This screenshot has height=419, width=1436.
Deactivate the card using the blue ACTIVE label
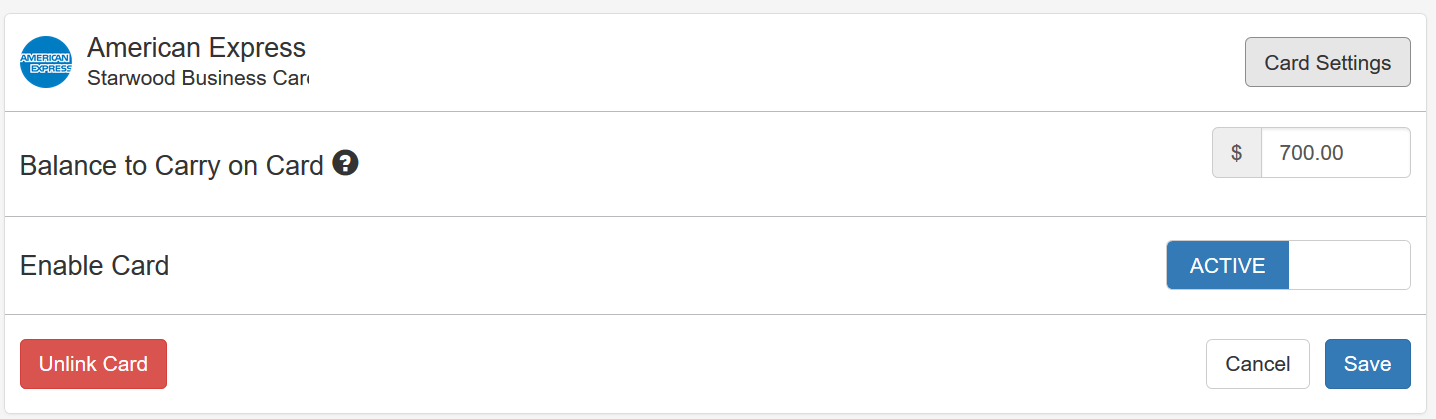[1227, 266]
